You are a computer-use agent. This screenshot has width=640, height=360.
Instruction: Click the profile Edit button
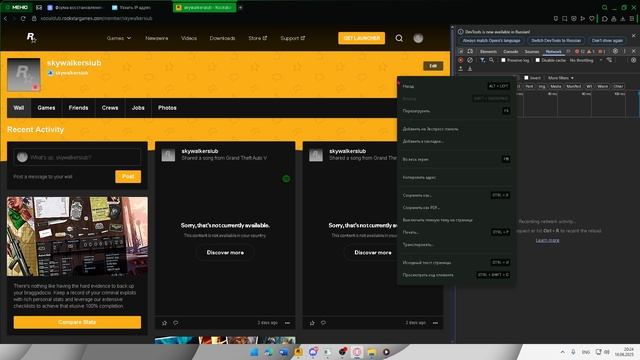[433, 66]
